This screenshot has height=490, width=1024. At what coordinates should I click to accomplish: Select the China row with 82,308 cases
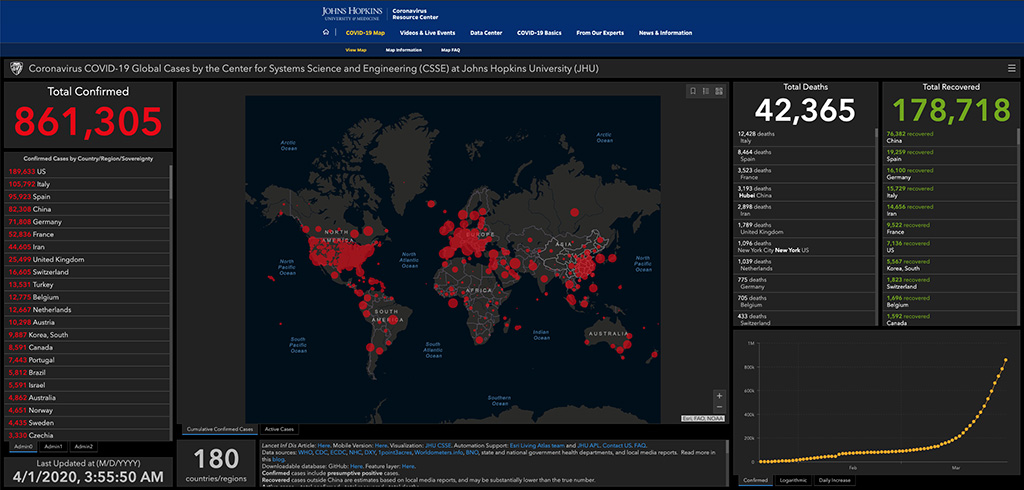88,209
